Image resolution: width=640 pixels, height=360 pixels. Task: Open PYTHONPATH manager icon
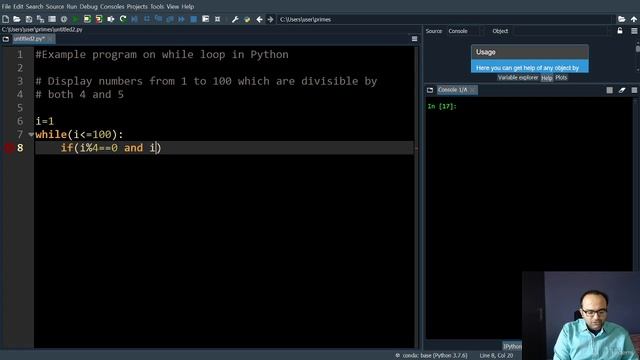(247, 19)
